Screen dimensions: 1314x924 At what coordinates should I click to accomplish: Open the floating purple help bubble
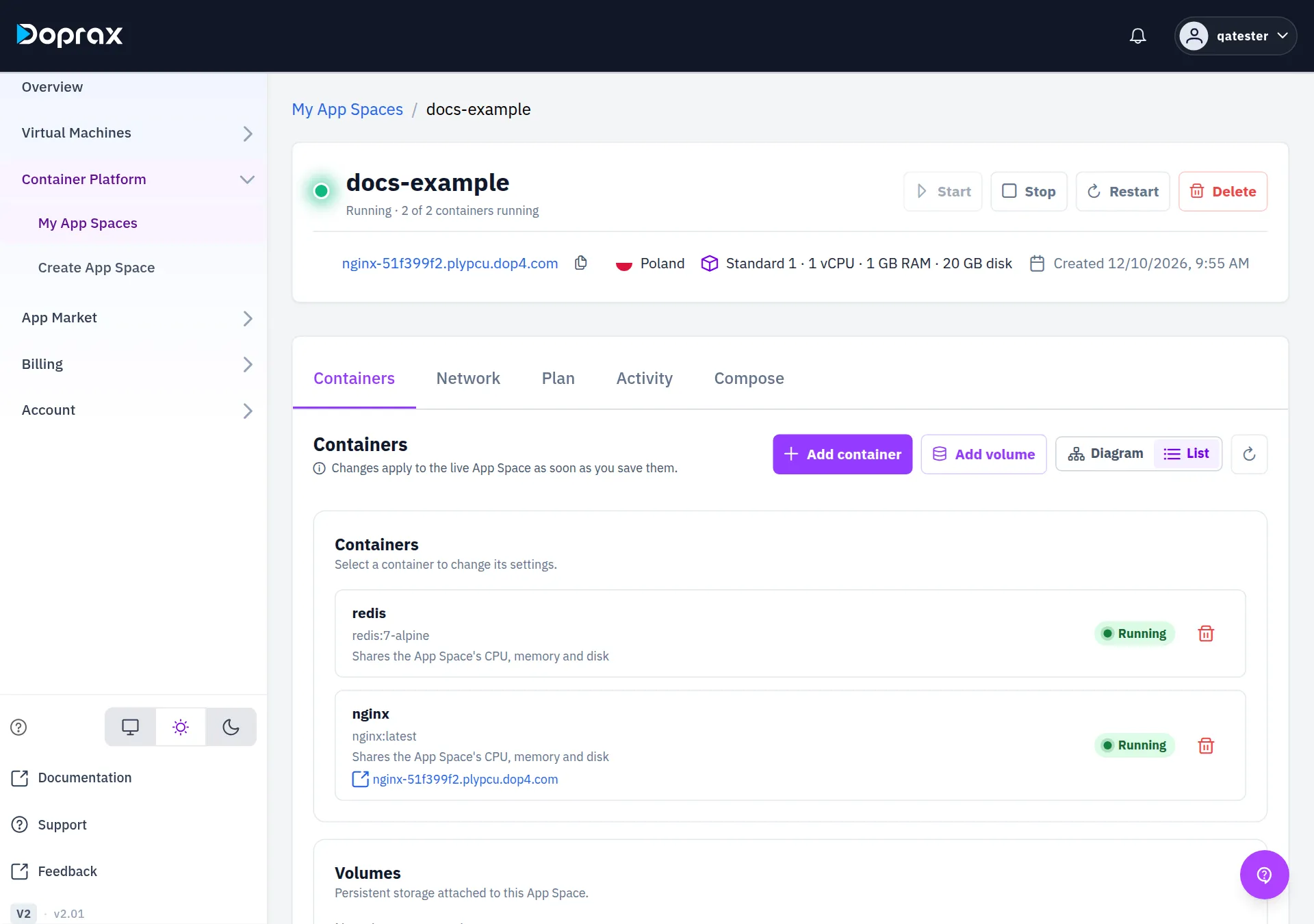click(1264, 875)
